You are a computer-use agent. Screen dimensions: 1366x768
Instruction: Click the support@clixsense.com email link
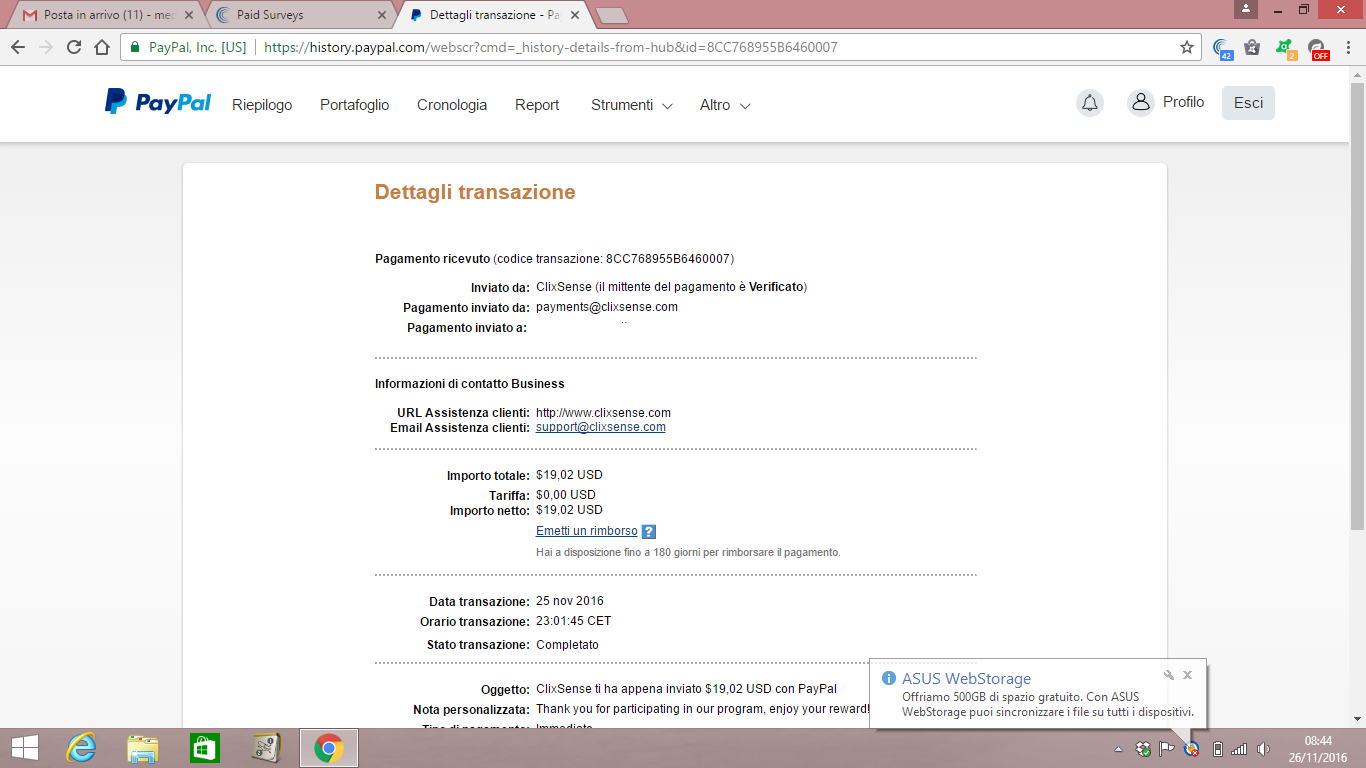coord(600,427)
